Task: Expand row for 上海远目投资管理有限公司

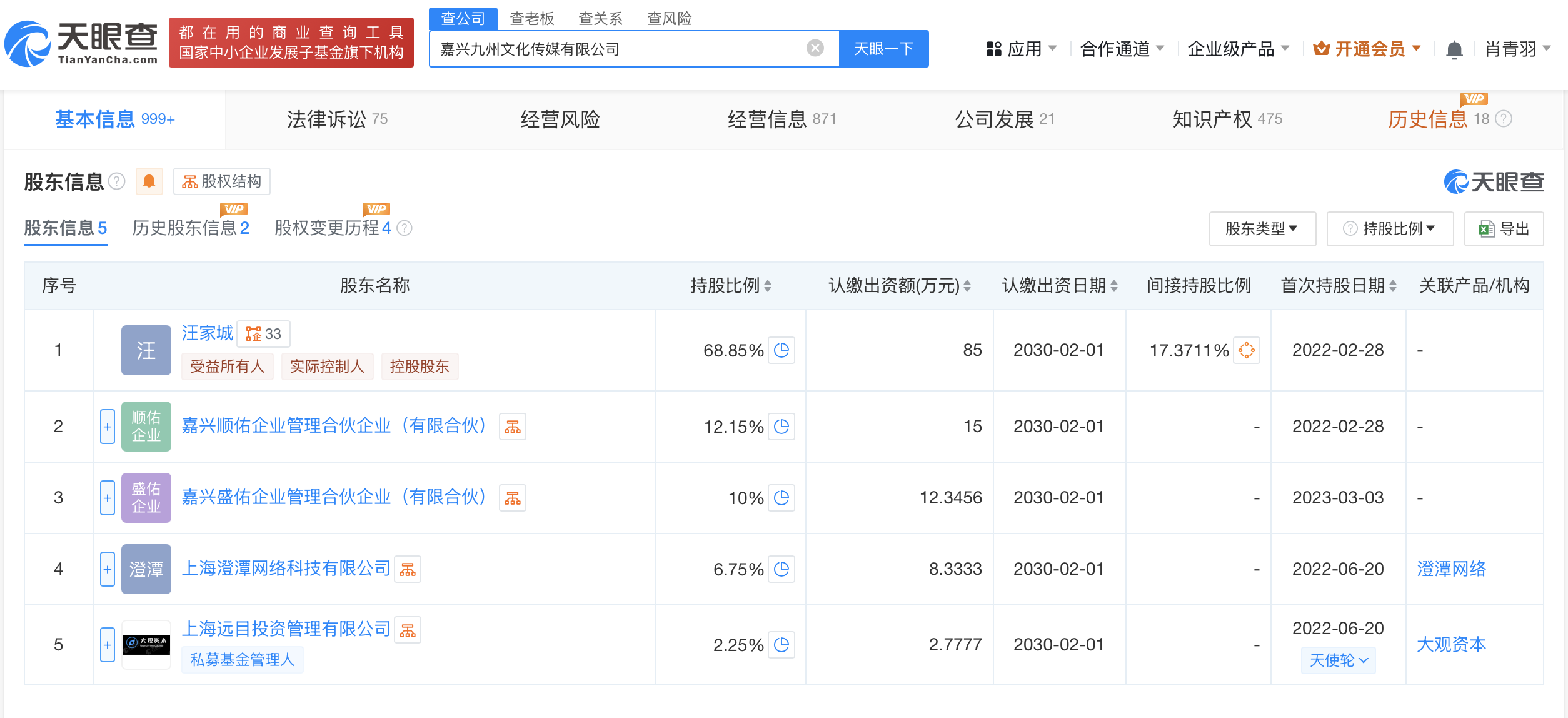Action: [x=108, y=645]
